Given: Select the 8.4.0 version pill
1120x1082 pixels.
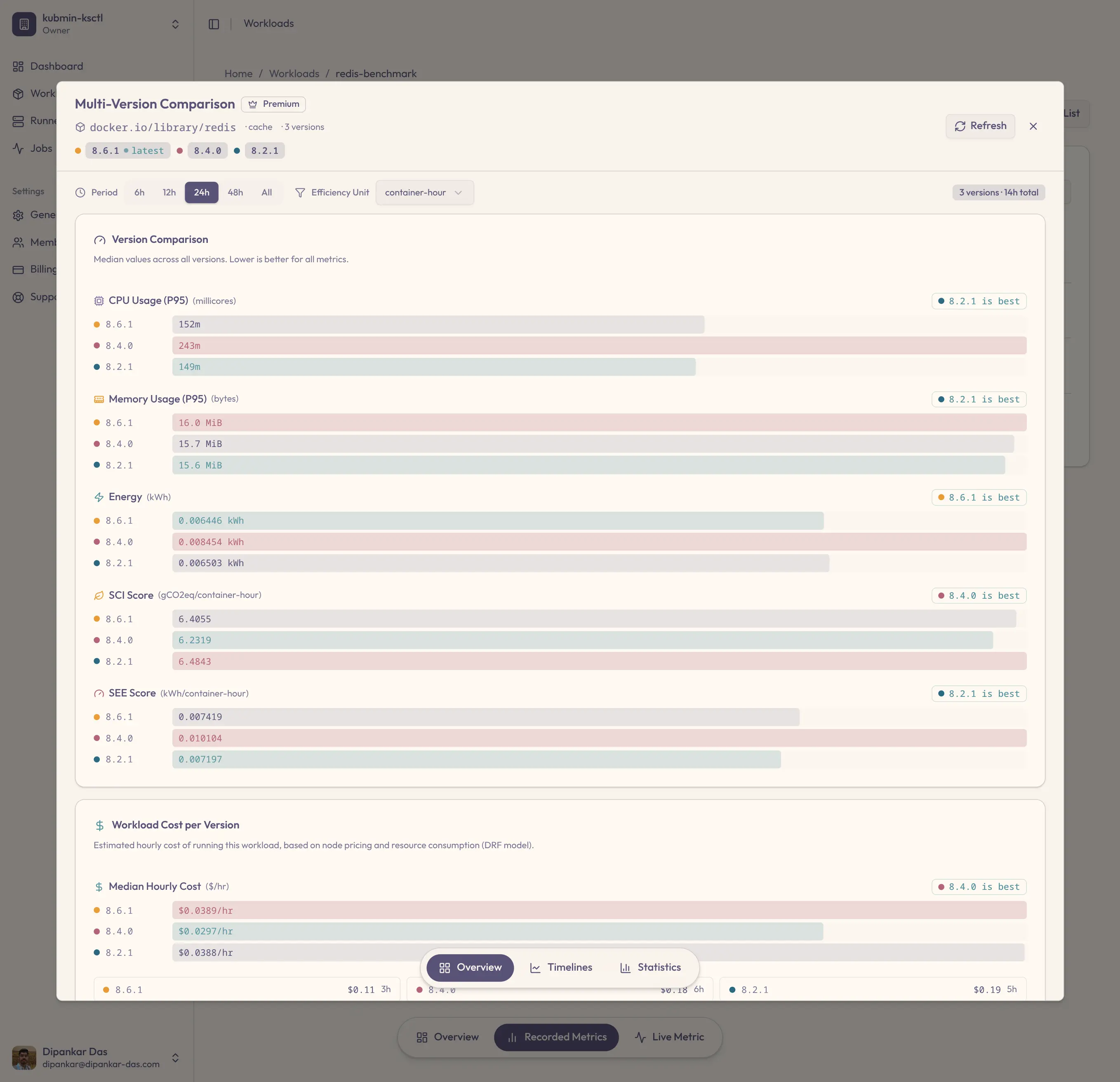Looking at the screenshot, I should [207, 150].
